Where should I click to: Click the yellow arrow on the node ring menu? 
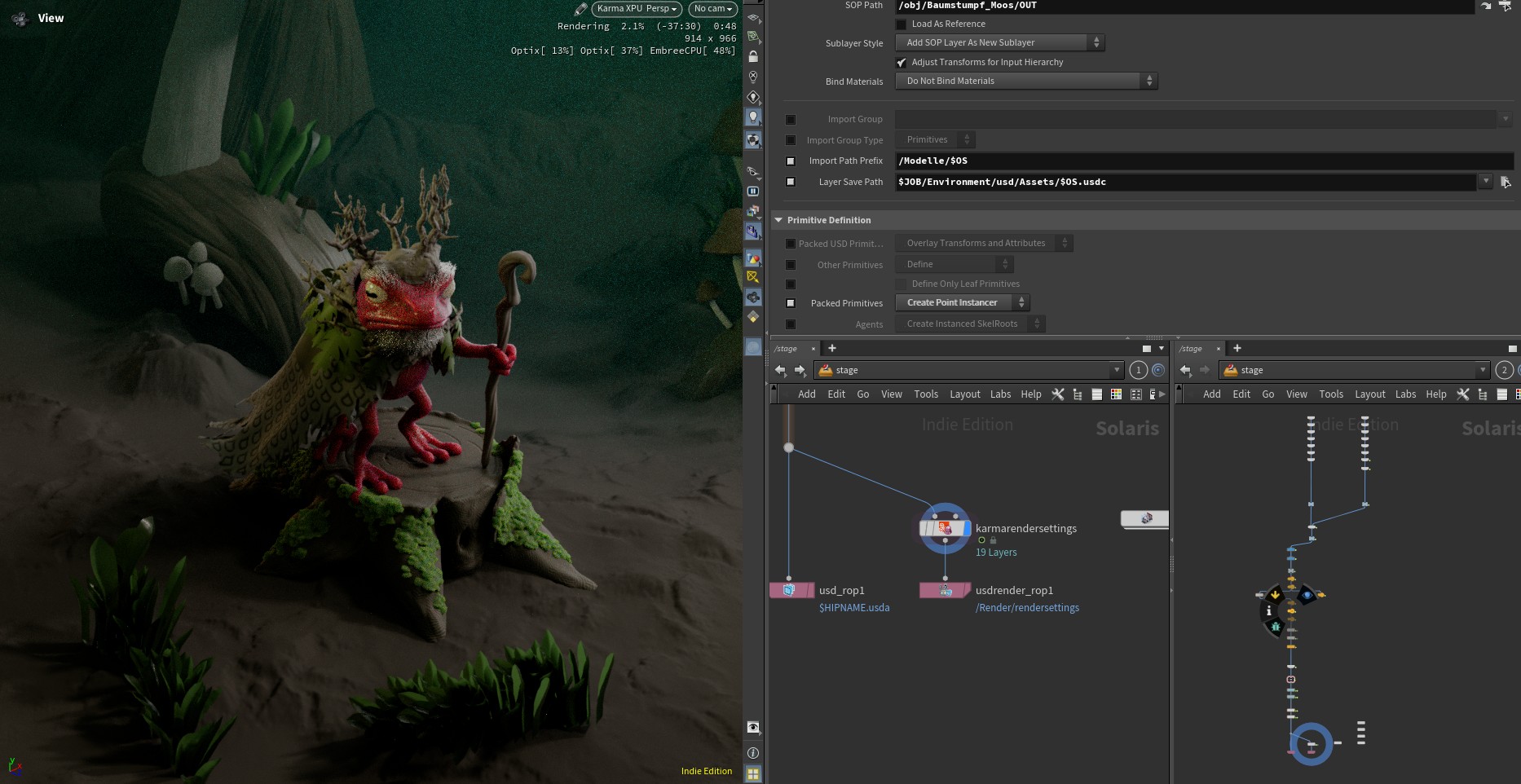(x=1275, y=595)
